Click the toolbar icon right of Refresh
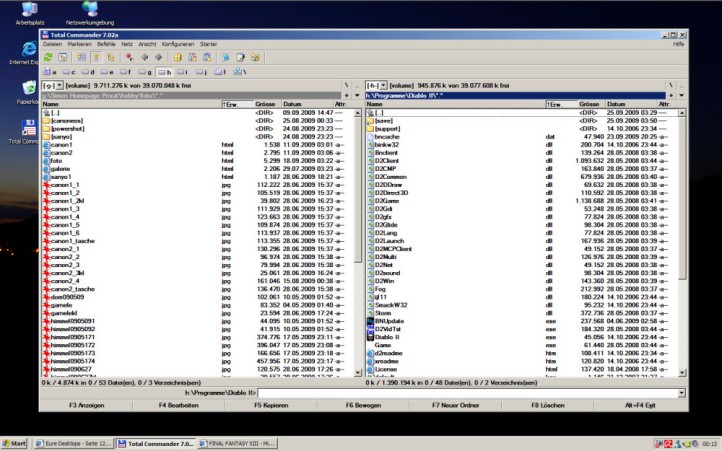 coord(63,57)
